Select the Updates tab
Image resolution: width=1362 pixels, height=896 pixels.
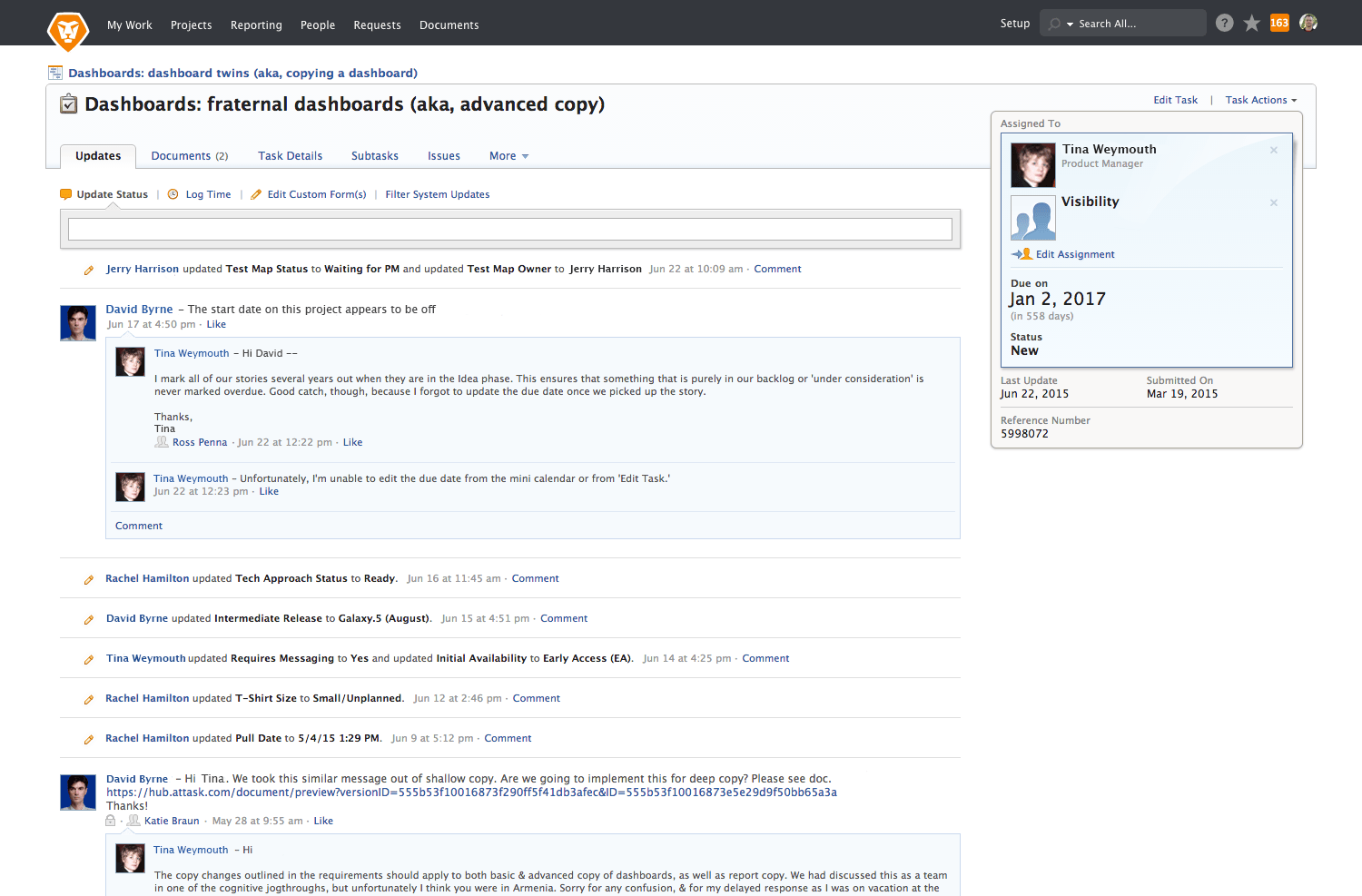point(98,156)
